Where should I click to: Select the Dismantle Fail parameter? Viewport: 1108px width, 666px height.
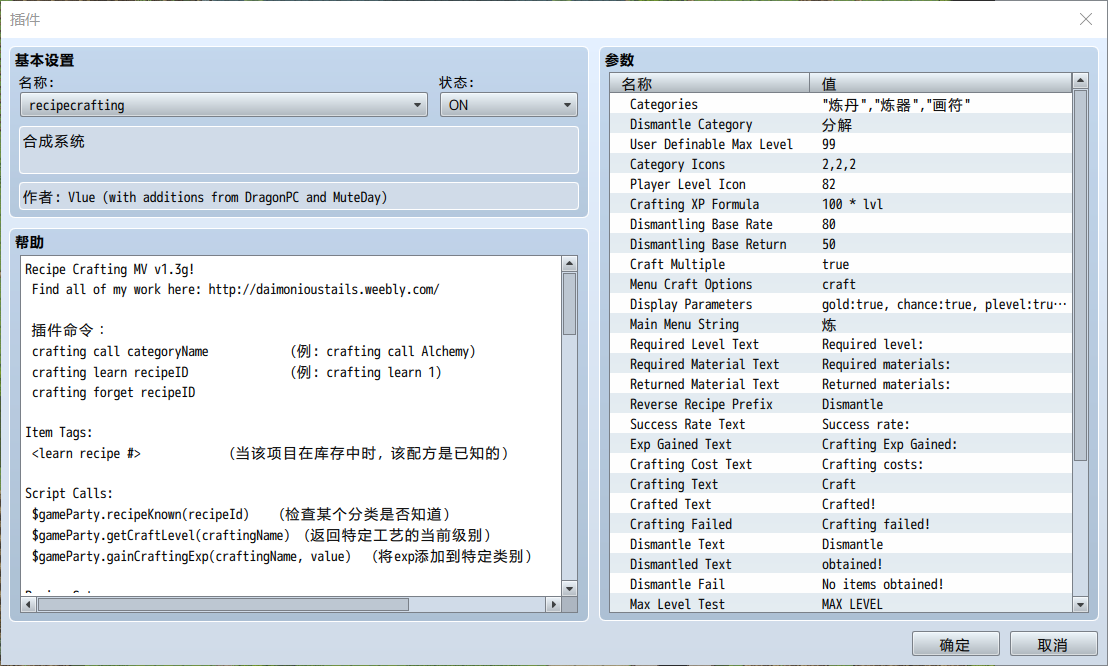coord(841,585)
